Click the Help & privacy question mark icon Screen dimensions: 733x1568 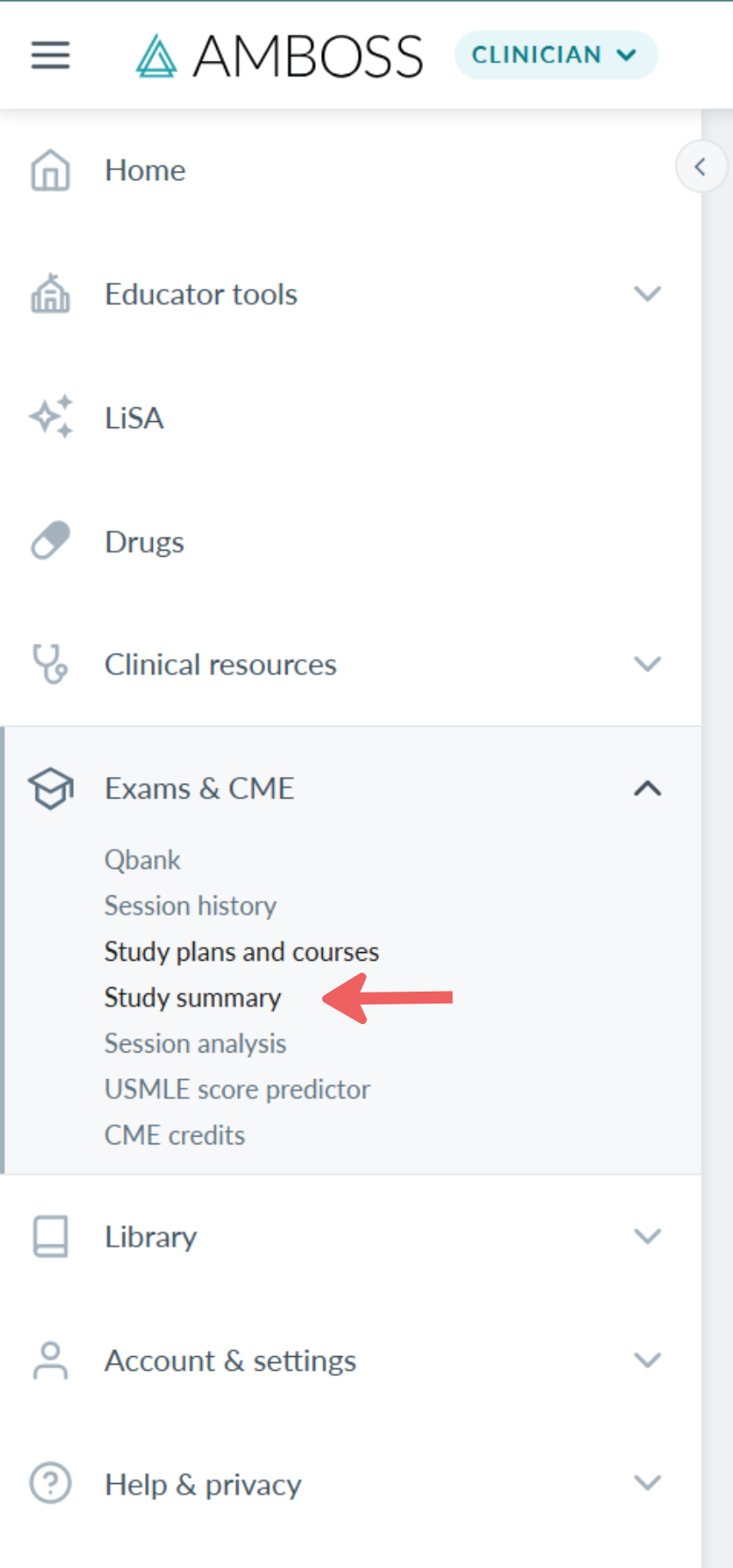point(51,1483)
